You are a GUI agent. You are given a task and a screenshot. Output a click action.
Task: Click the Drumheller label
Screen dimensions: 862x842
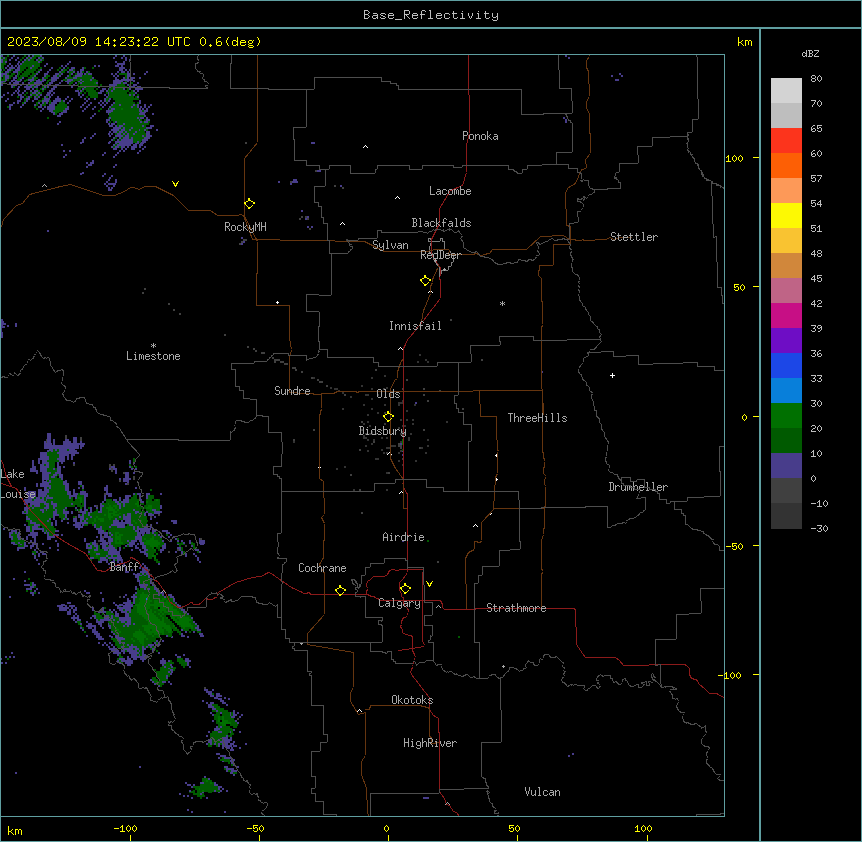pos(638,487)
